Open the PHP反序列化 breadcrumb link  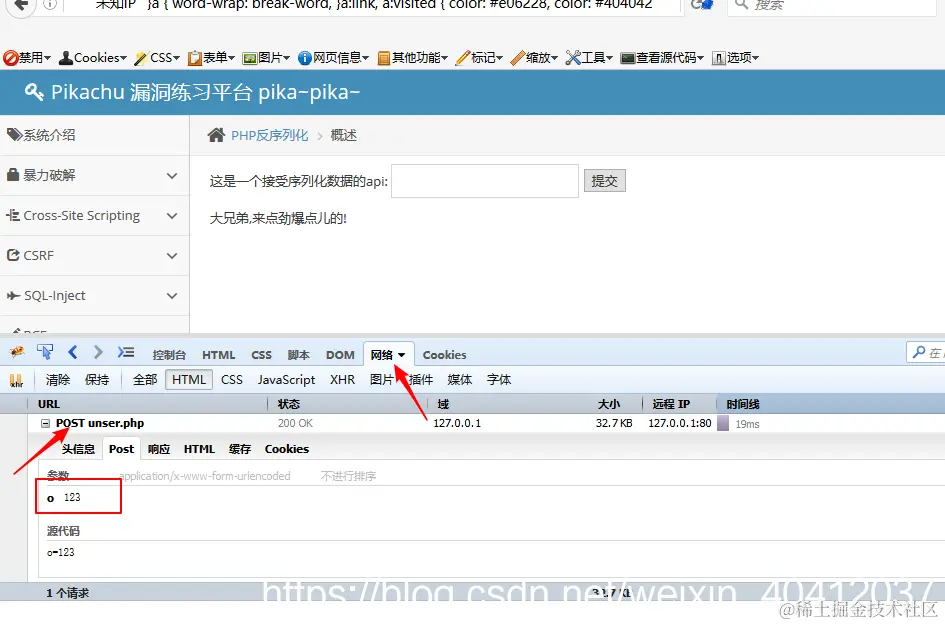point(269,135)
